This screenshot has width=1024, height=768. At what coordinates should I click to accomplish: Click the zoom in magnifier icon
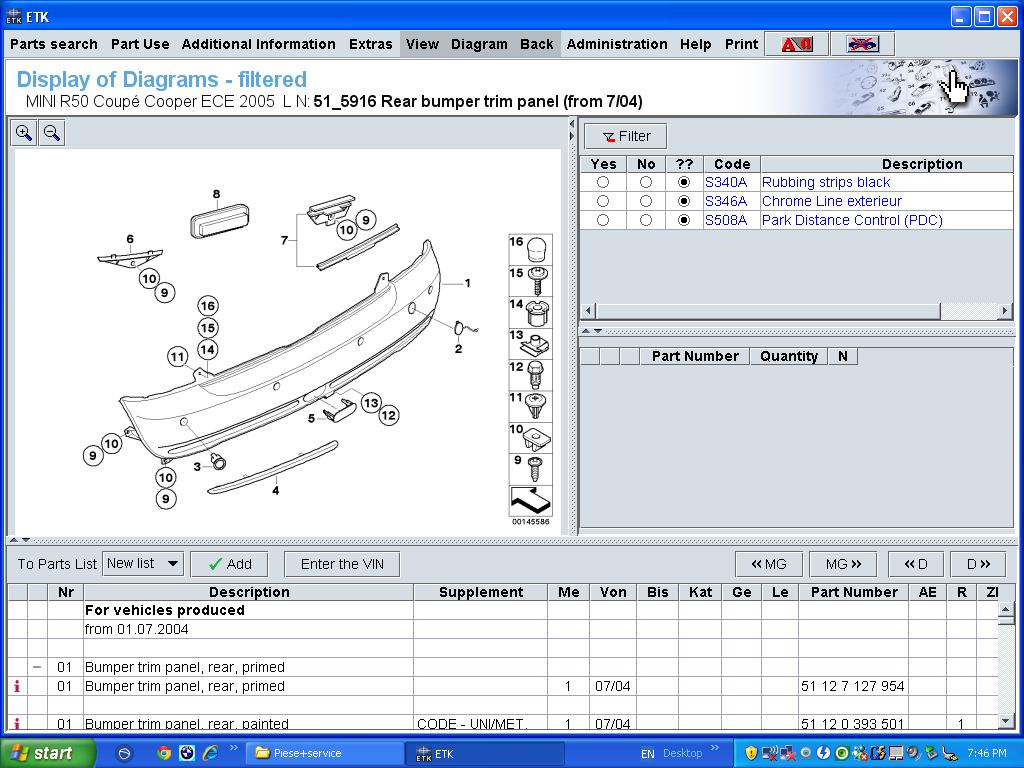24,133
